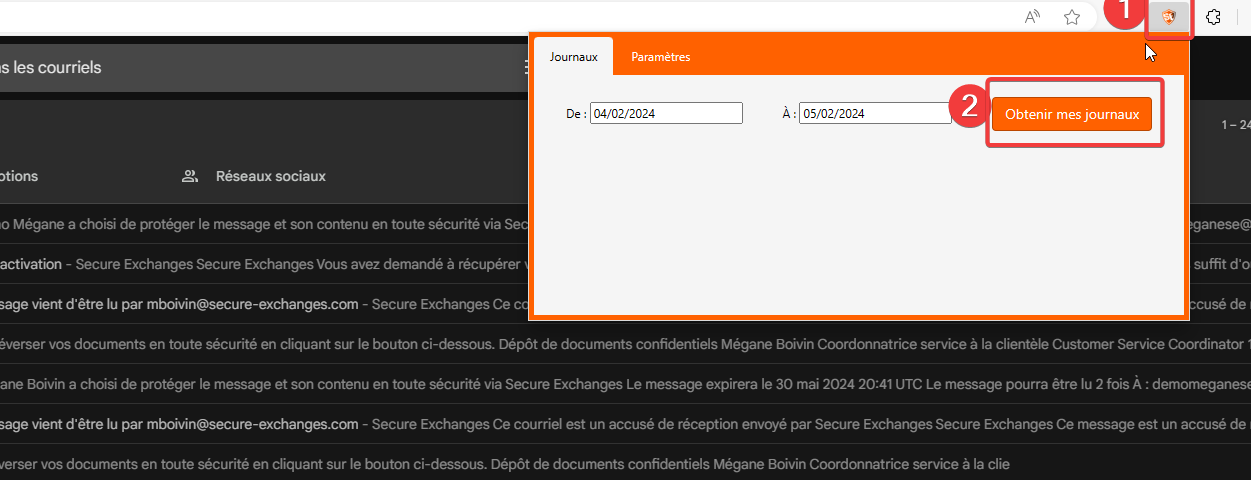This screenshot has width=1251, height=480.
Task: Click the search field in les courriels
Action: 264,68
